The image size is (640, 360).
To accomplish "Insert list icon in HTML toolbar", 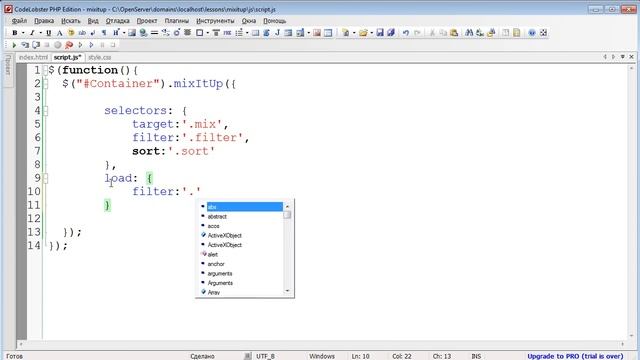I will point(239,33).
